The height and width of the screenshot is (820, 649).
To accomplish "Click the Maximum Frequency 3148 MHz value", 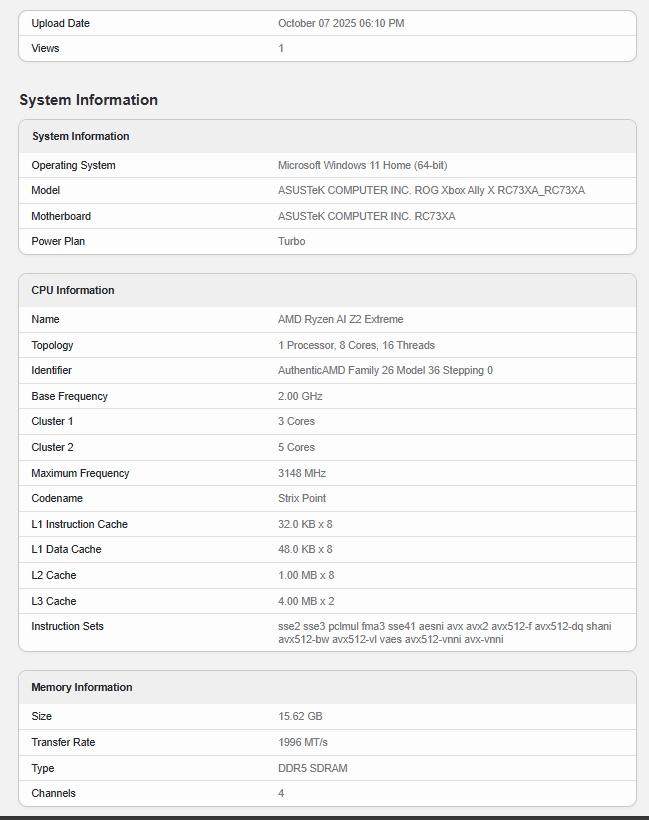I will click(x=302, y=473).
